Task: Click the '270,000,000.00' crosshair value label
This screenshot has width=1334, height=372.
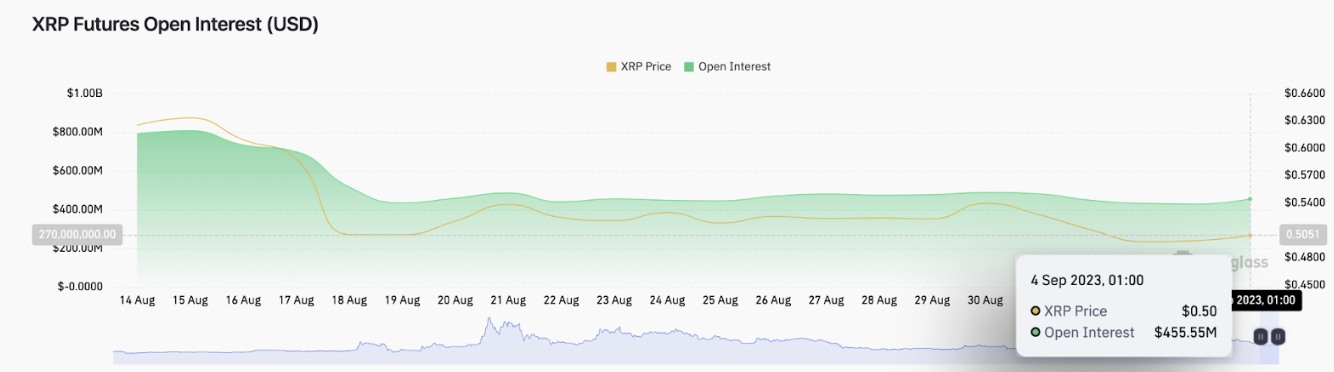Action: 78,235
